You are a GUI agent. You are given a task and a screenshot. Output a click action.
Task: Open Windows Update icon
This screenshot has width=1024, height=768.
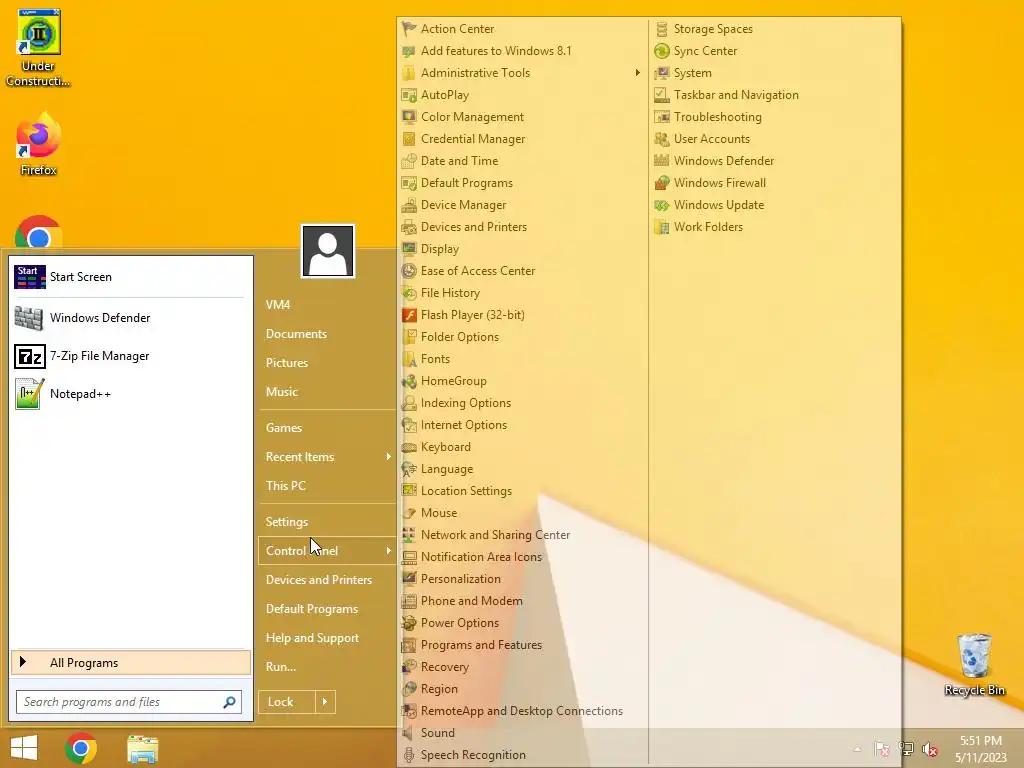tap(662, 205)
